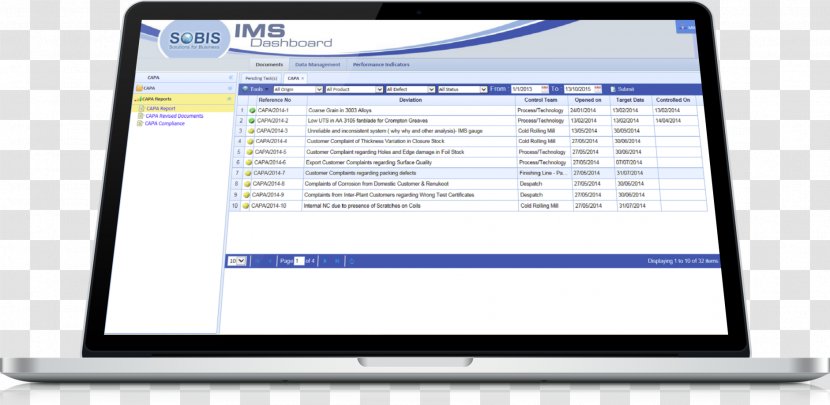Click reference 'CAPA/2014-10' cell
This screenshot has height=405, width=830.
click(276, 205)
